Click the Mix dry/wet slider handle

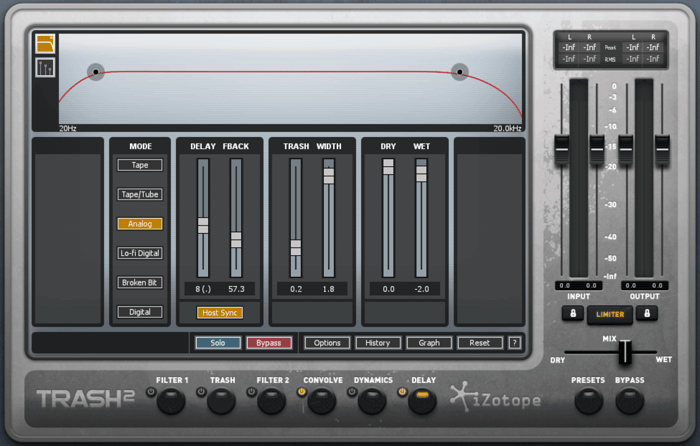coord(625,352)
